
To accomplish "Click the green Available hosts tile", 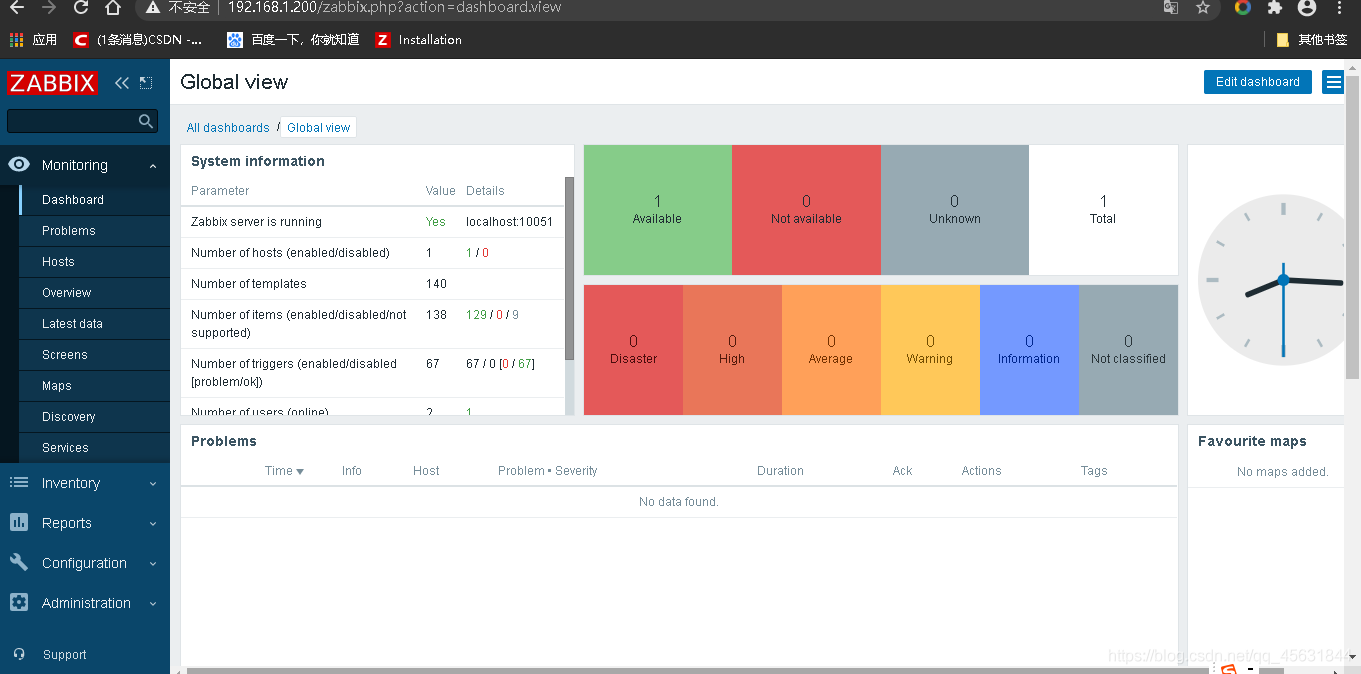I will click(x=658, y=210).
